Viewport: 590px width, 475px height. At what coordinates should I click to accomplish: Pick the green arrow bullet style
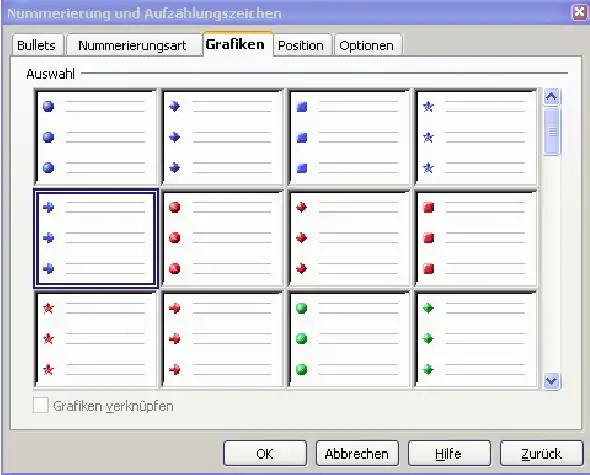coord(476,340)
